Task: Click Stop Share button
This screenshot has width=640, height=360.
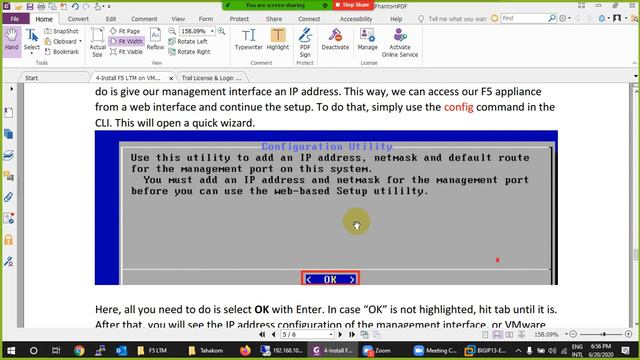Action: coord(353,5)
